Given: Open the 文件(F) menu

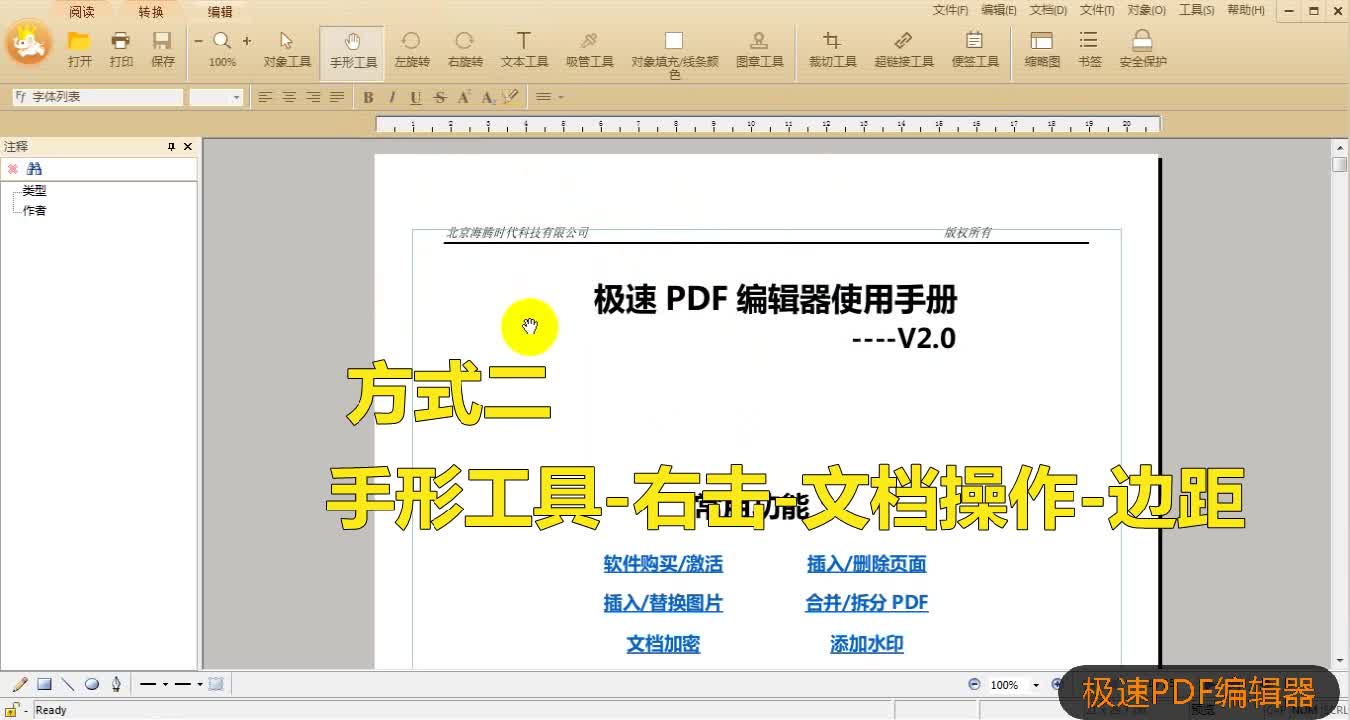Looking at the screenshot, I should tap(950, 10).
